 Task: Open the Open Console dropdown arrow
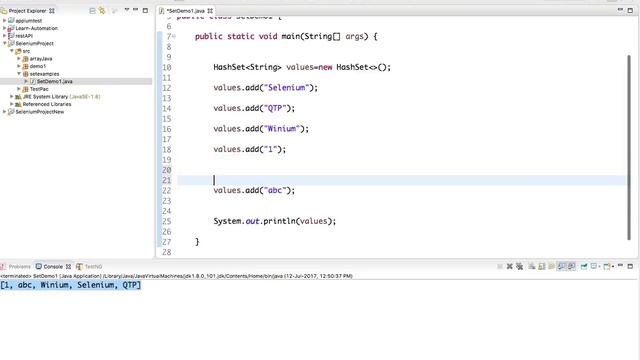point(613,267)
